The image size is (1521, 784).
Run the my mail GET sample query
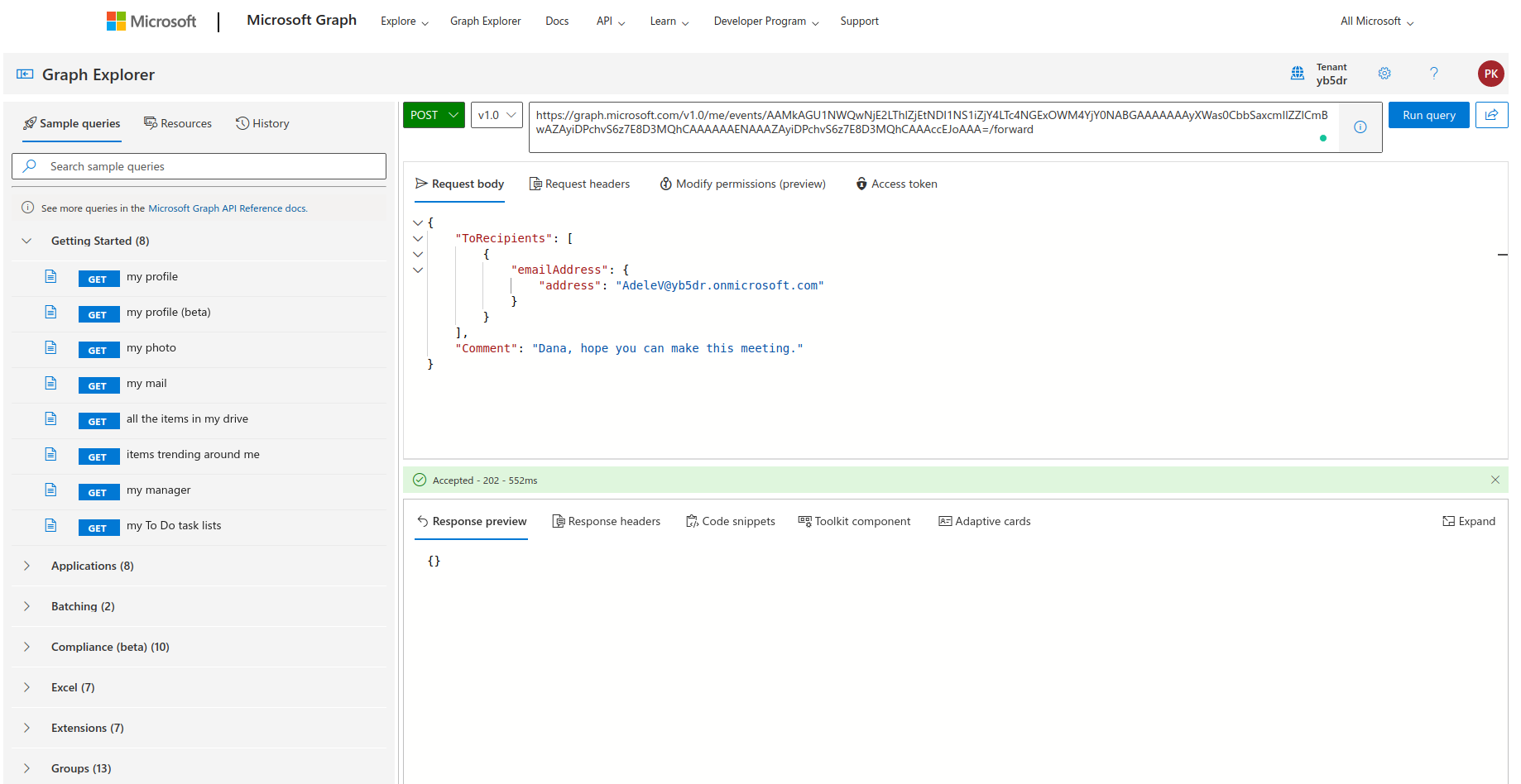pyautogui.click(x=199, y=384)
